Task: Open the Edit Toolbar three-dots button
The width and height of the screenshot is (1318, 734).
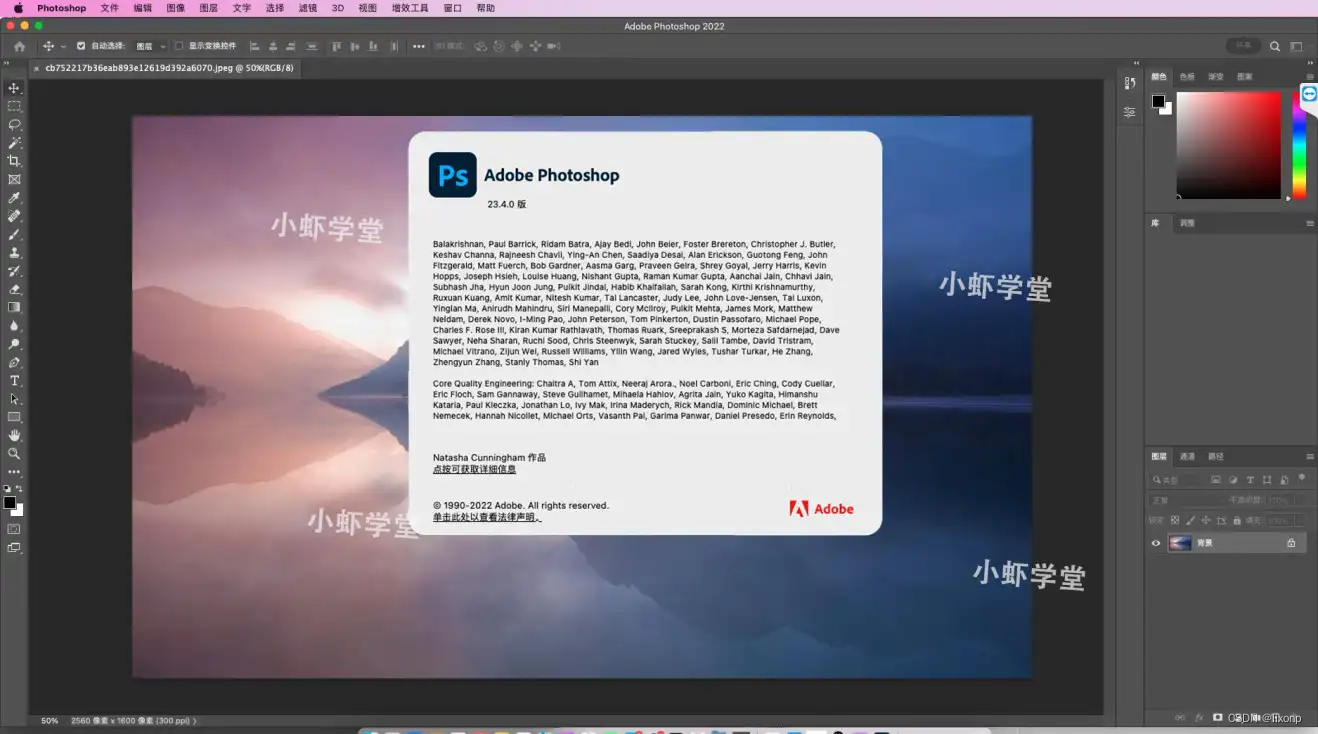Action: point(14,471)
